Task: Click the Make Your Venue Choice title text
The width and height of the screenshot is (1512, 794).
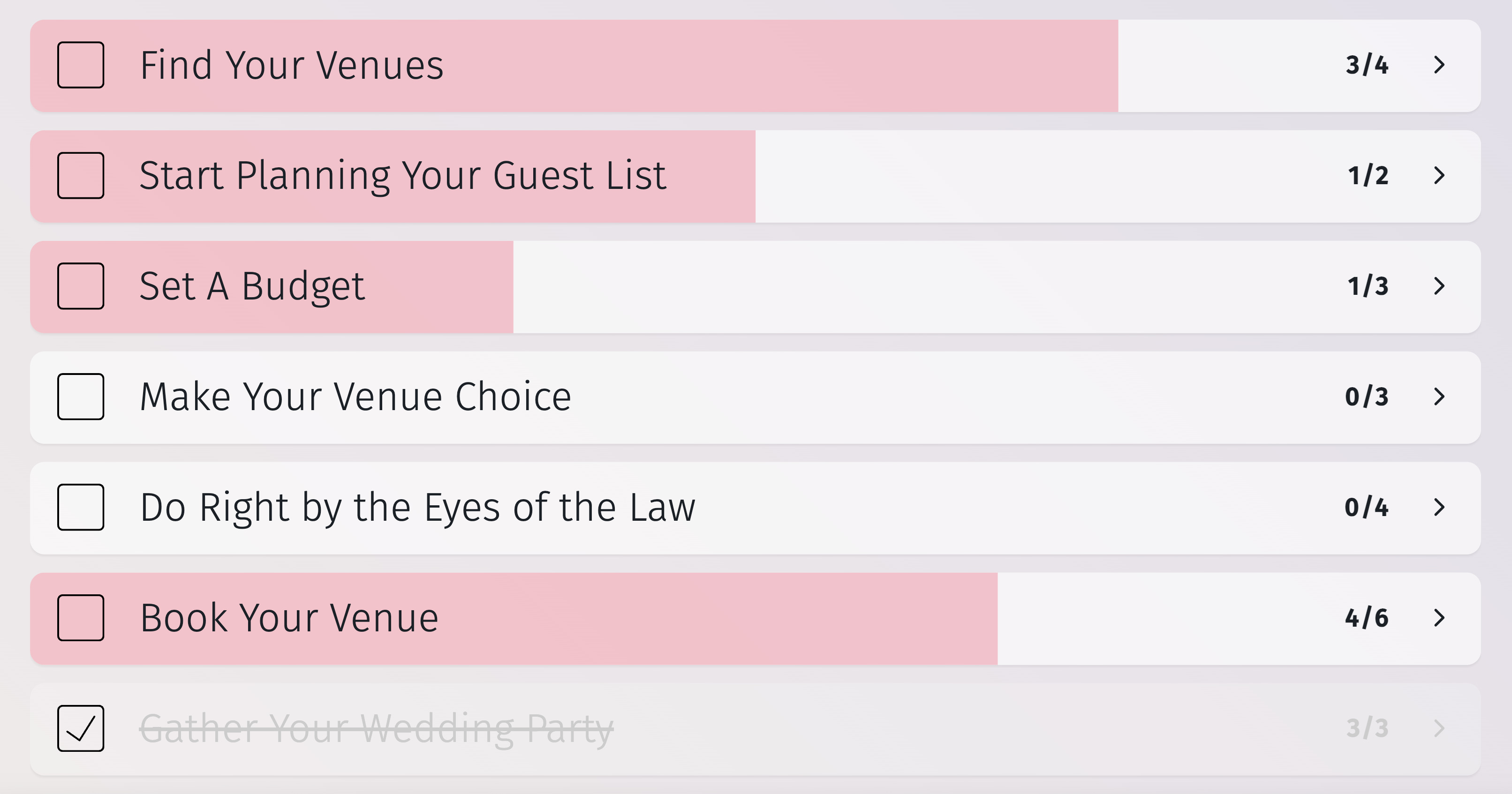Action: [x=355, y=397]
